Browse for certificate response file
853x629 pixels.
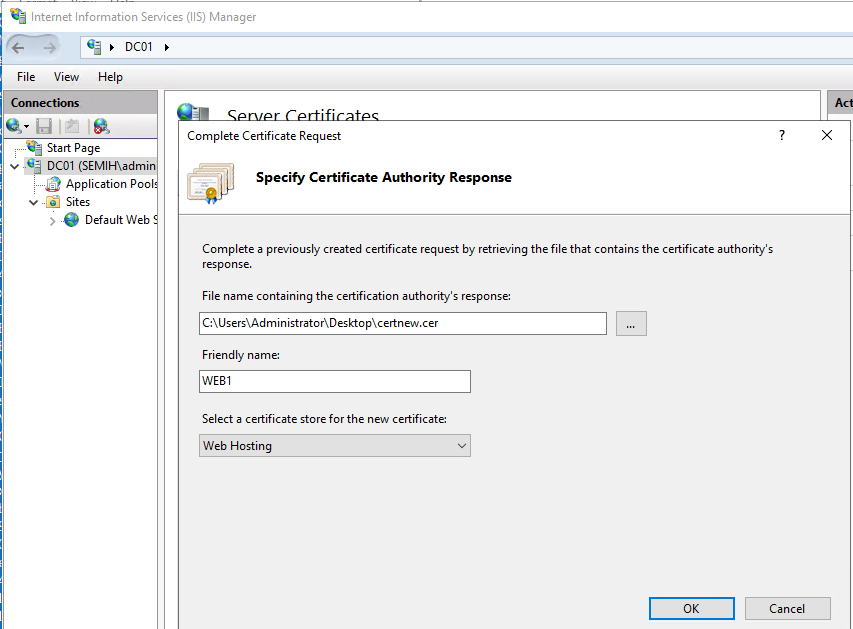click(x=631, y=323)
